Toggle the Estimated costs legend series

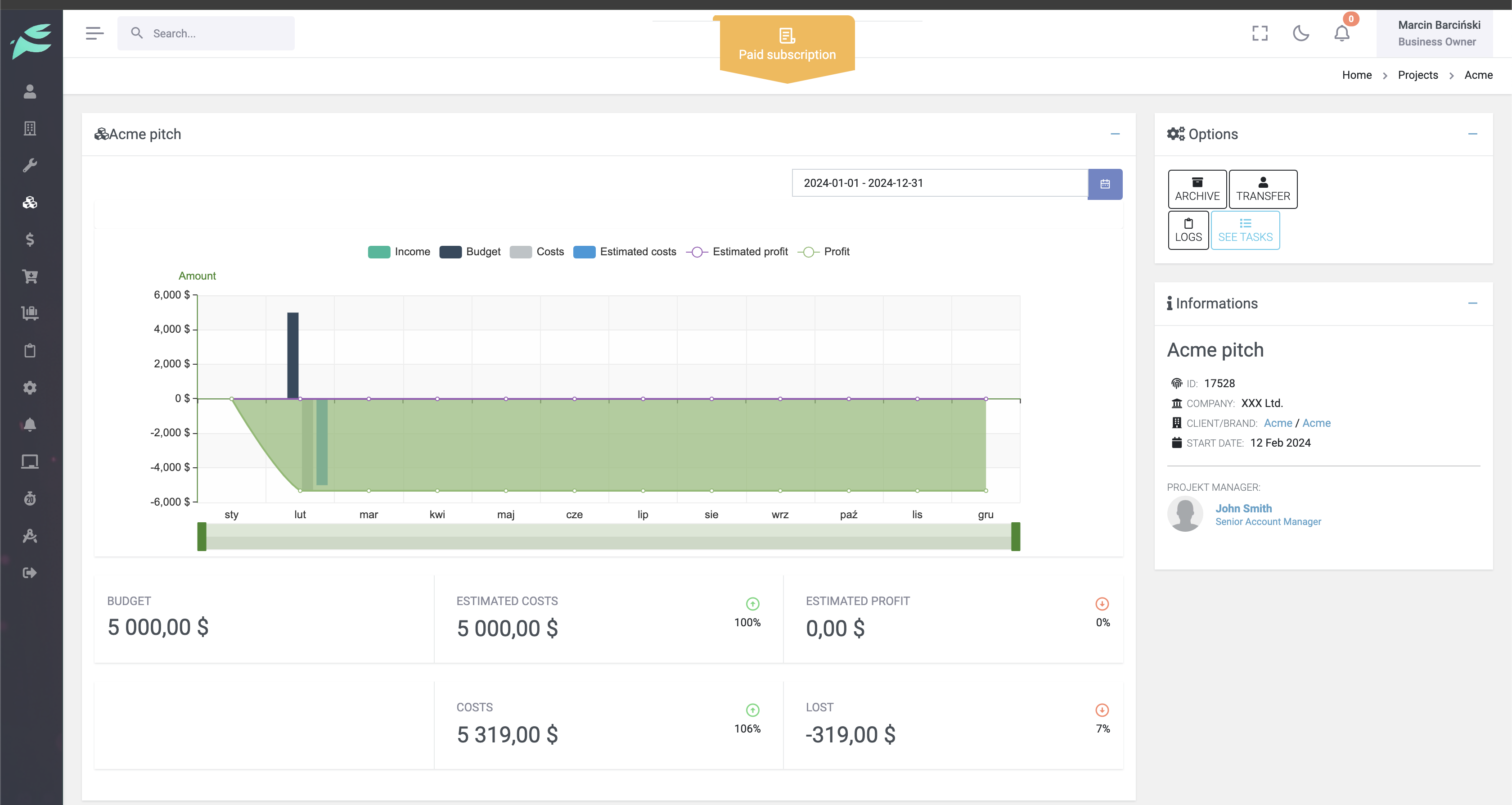625,252
